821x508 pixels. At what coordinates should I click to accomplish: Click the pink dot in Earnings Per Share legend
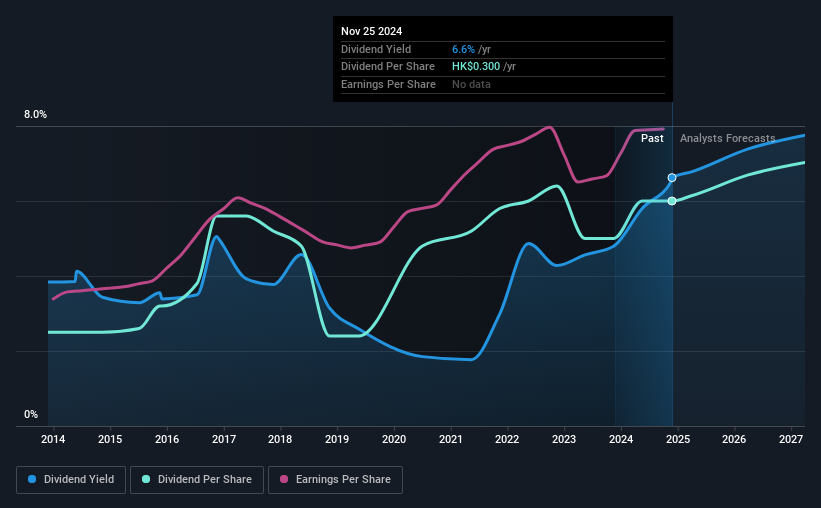click(284, 479)
